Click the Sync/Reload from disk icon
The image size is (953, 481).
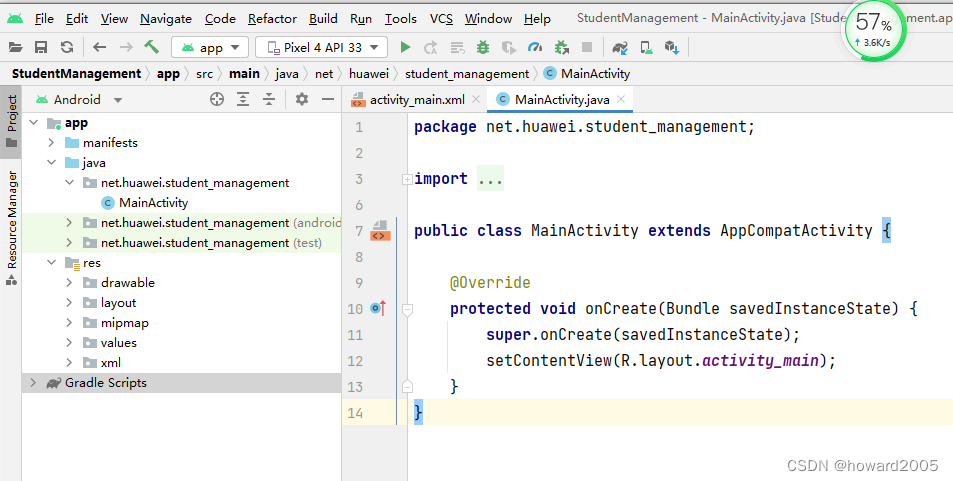[67, 47]
